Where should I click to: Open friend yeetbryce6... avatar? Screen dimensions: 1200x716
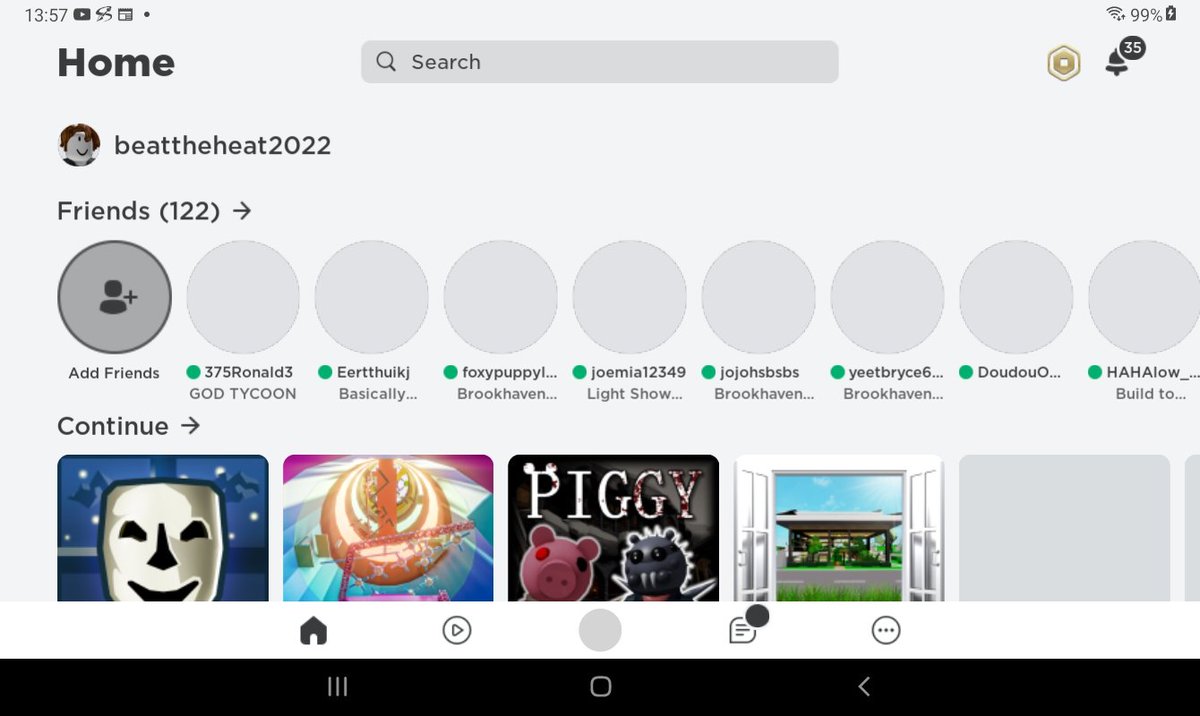pyautogui.click(x=888, y=297)
